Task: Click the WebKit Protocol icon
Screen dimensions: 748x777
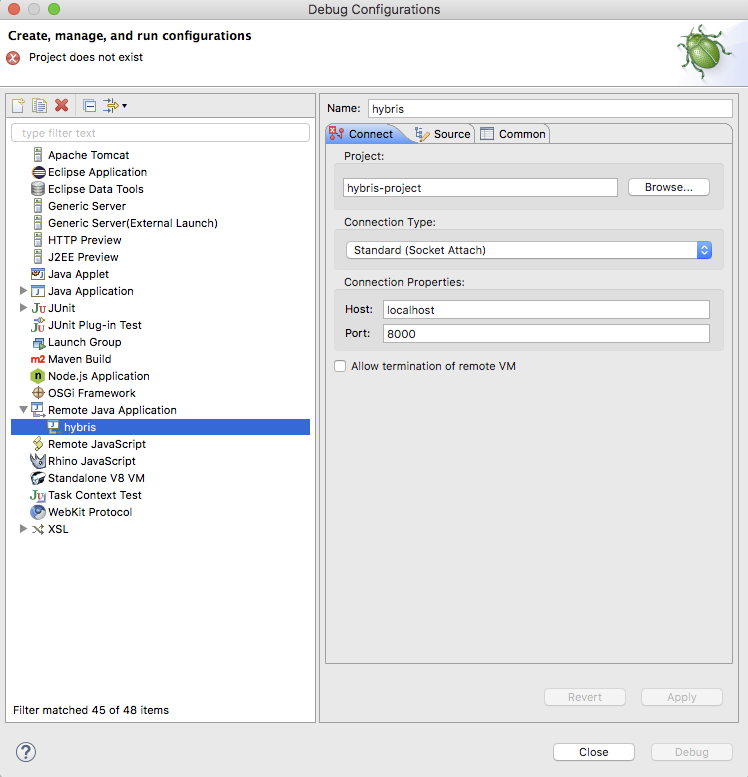Action: (38, 512)
